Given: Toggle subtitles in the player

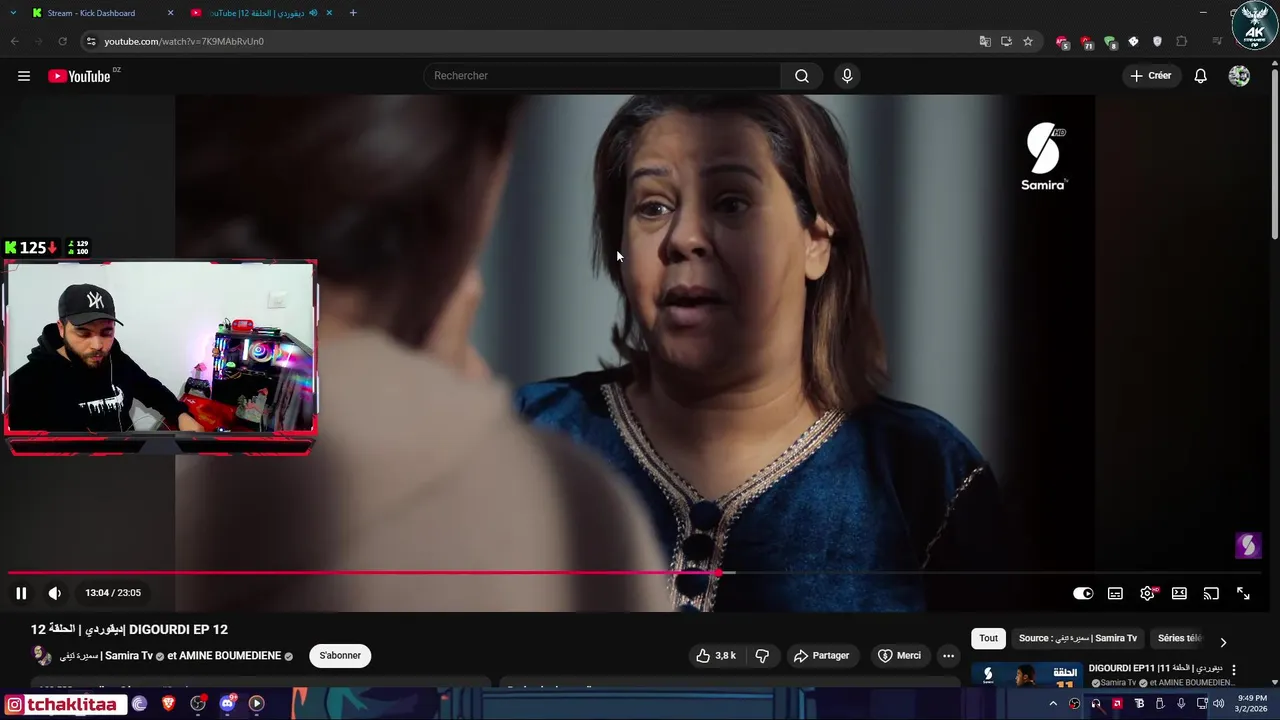Looking at the screenshot, I should coord(1115,593).
